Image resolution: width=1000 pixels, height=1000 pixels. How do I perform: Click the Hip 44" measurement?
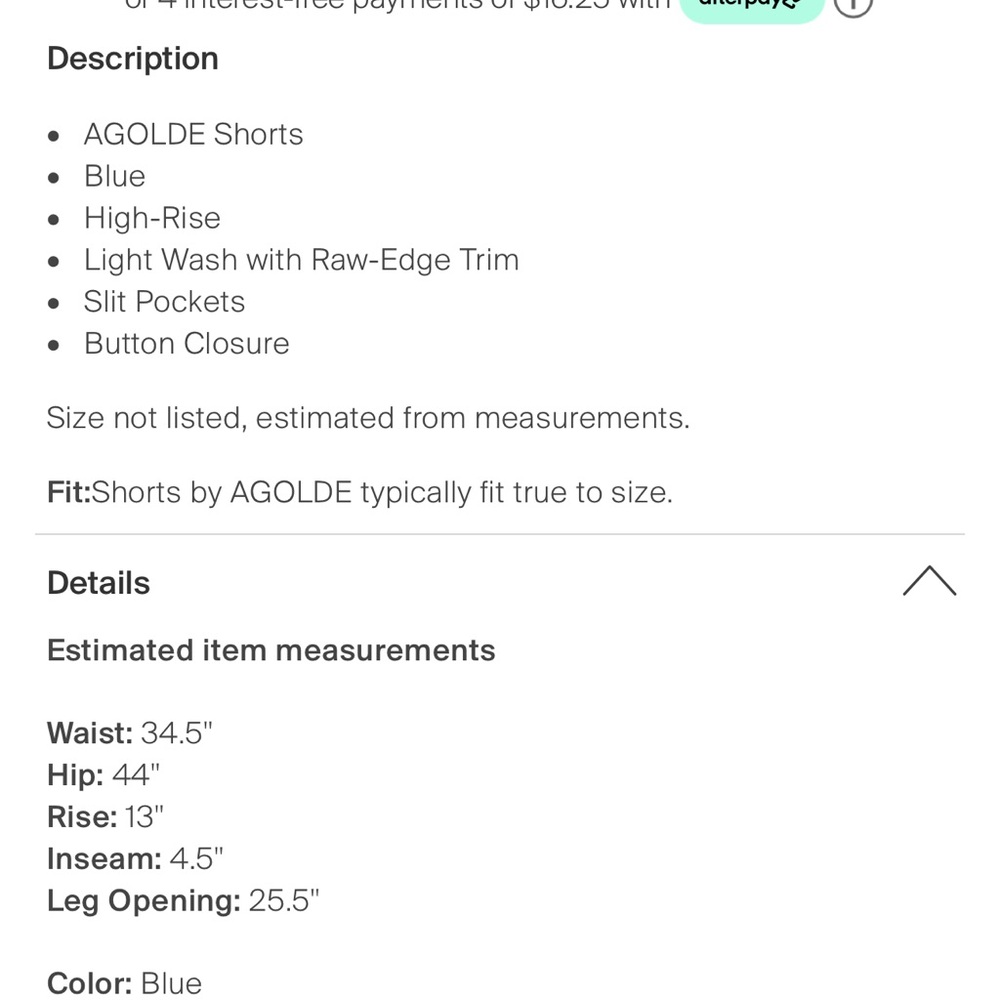[x=103, y=775]
